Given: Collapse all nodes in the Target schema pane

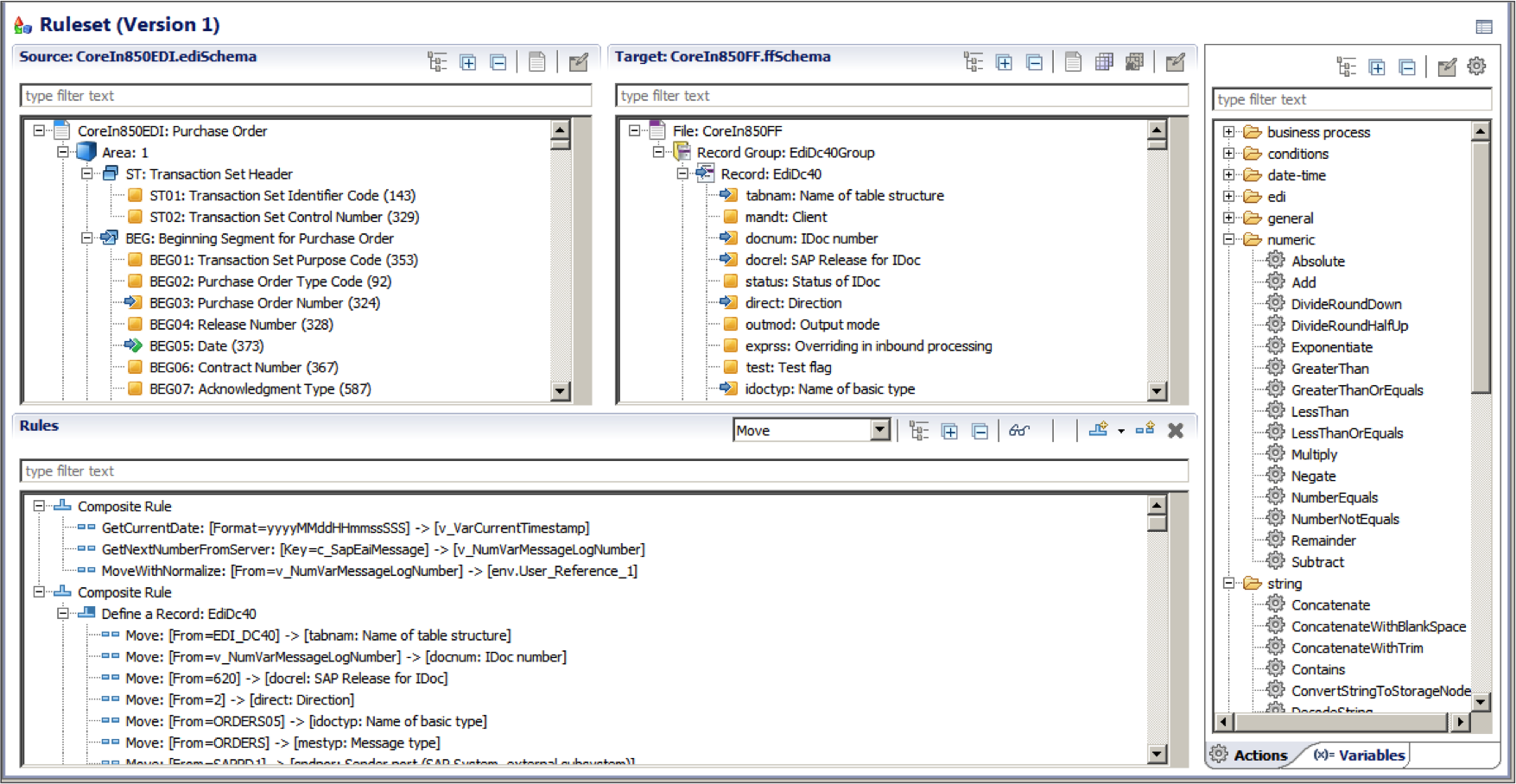Looking at the screenshot, I should coord(1034,62).
